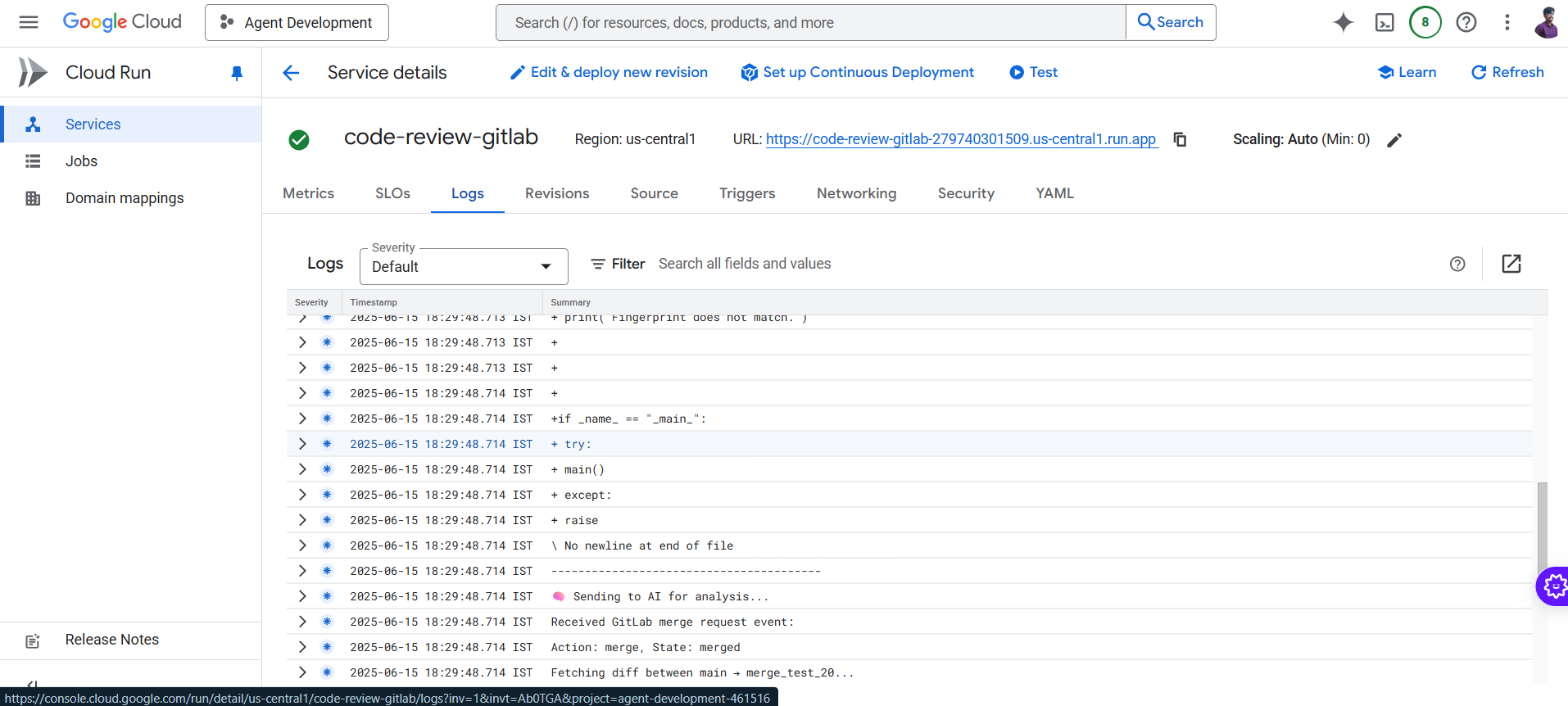This screenshot has width=1568, height=706.
Task: Click the Domain mappings sidebar icon
Action: coord(33,198)
